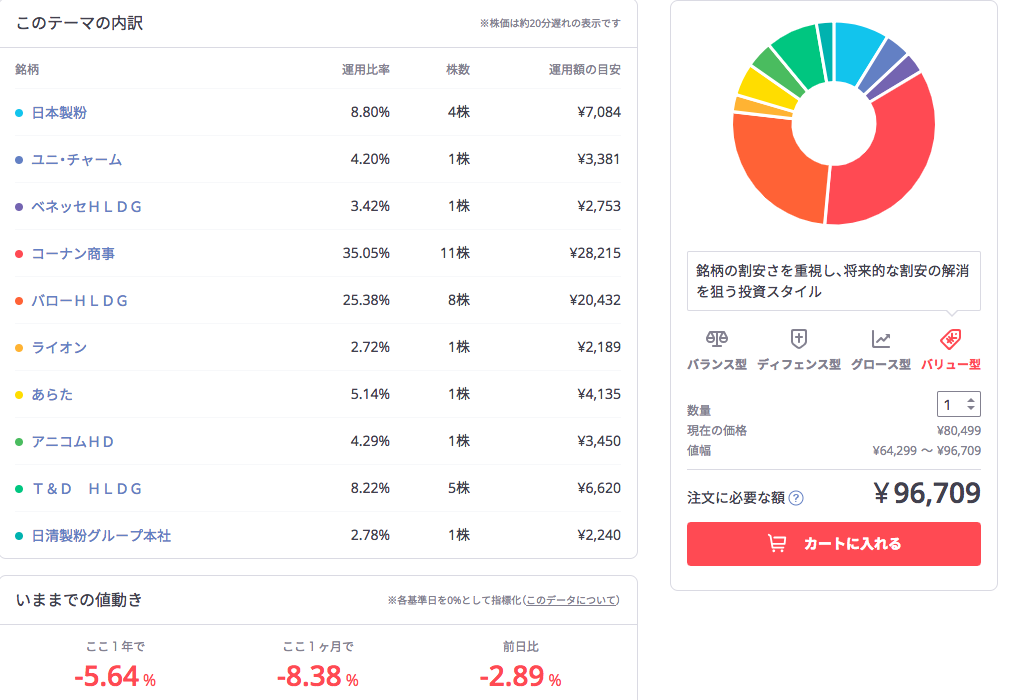Open the 日清製粉グループ本社 stock link
Viewport: 1033px width, 700px height.
[x=101, y=536]
